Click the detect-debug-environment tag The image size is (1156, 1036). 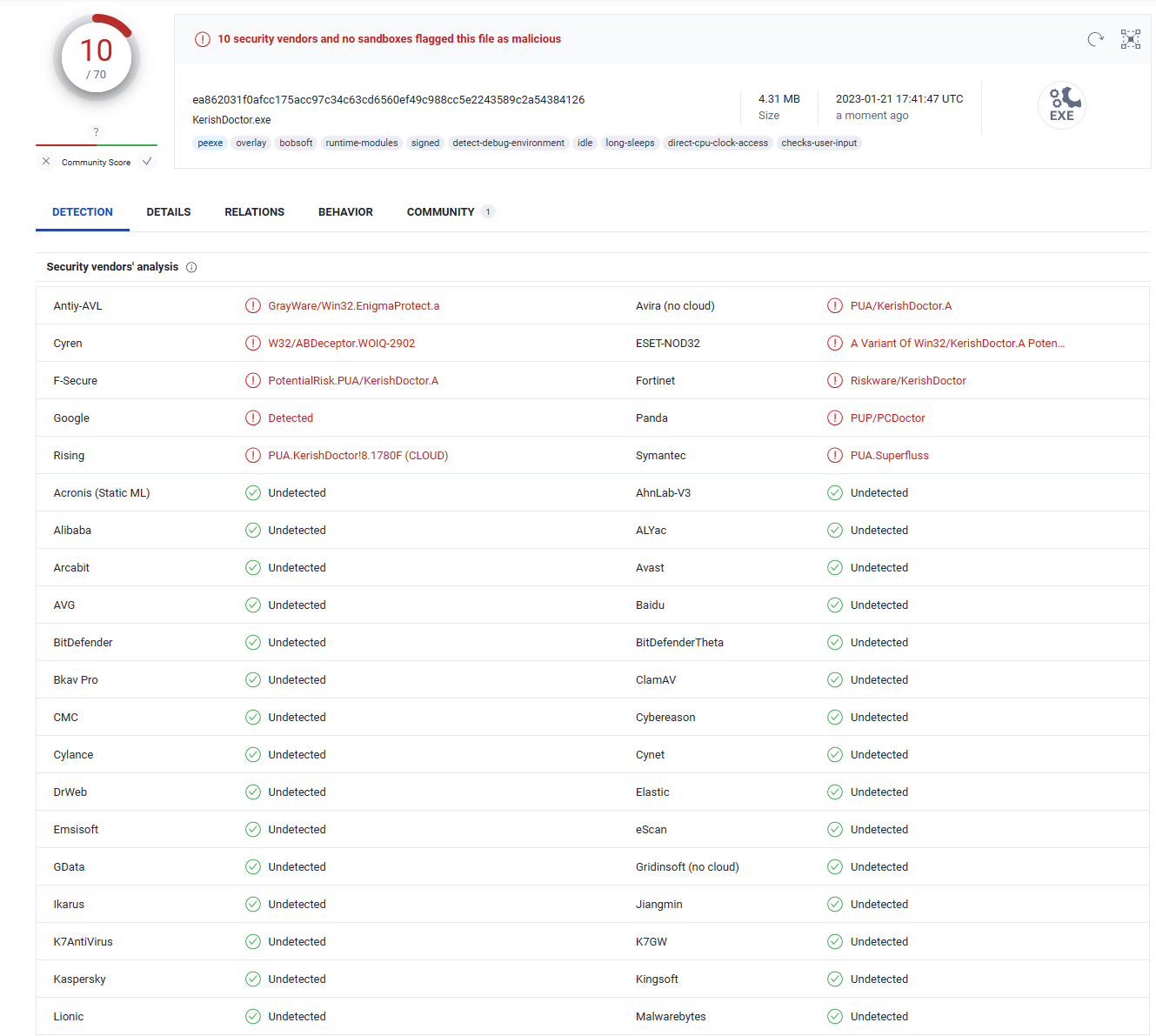(509, 144)
